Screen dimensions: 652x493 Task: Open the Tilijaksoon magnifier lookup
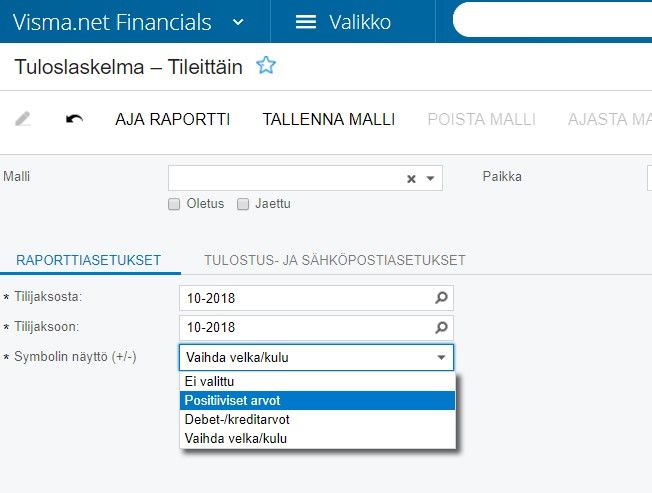441,328
